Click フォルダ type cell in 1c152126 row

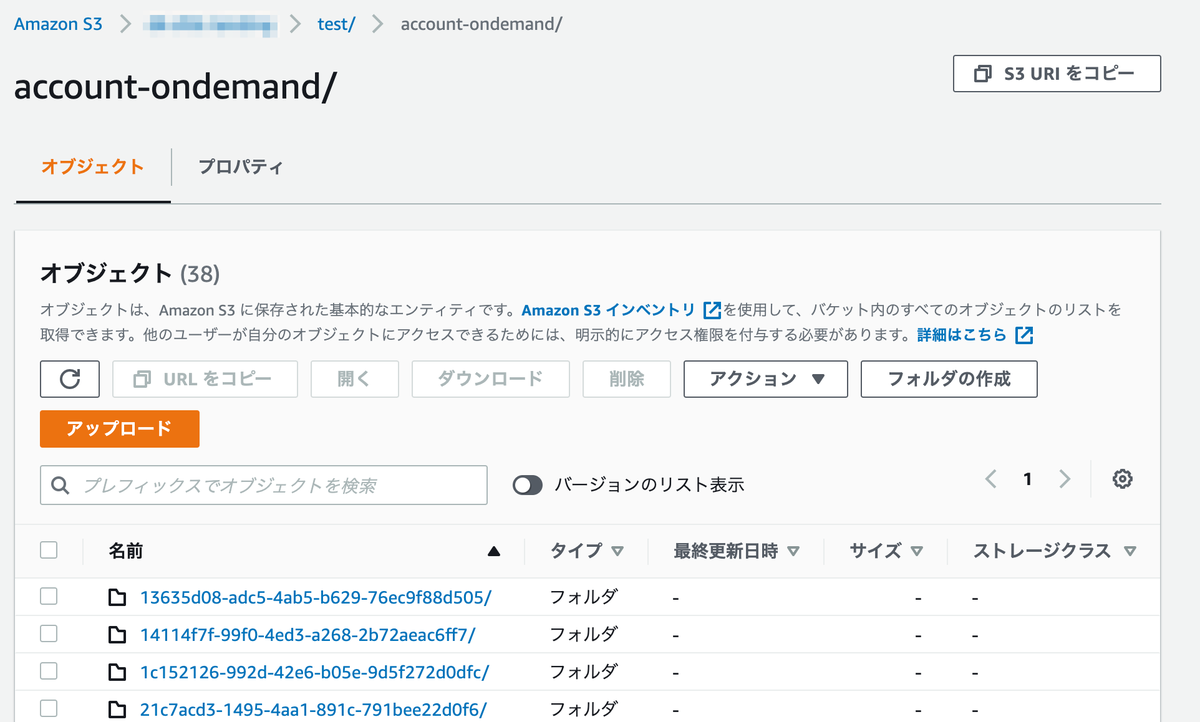pos(584,672)
